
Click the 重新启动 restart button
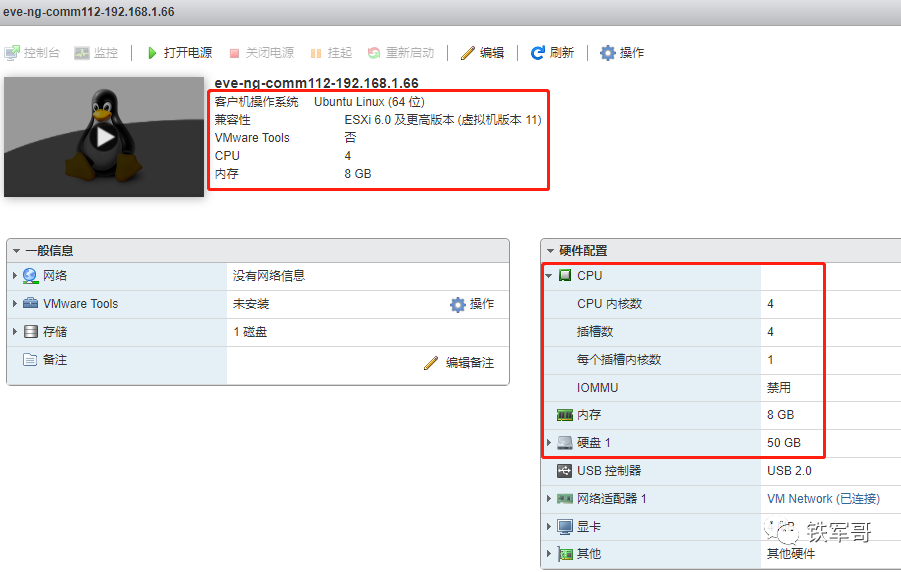point(401,53)
